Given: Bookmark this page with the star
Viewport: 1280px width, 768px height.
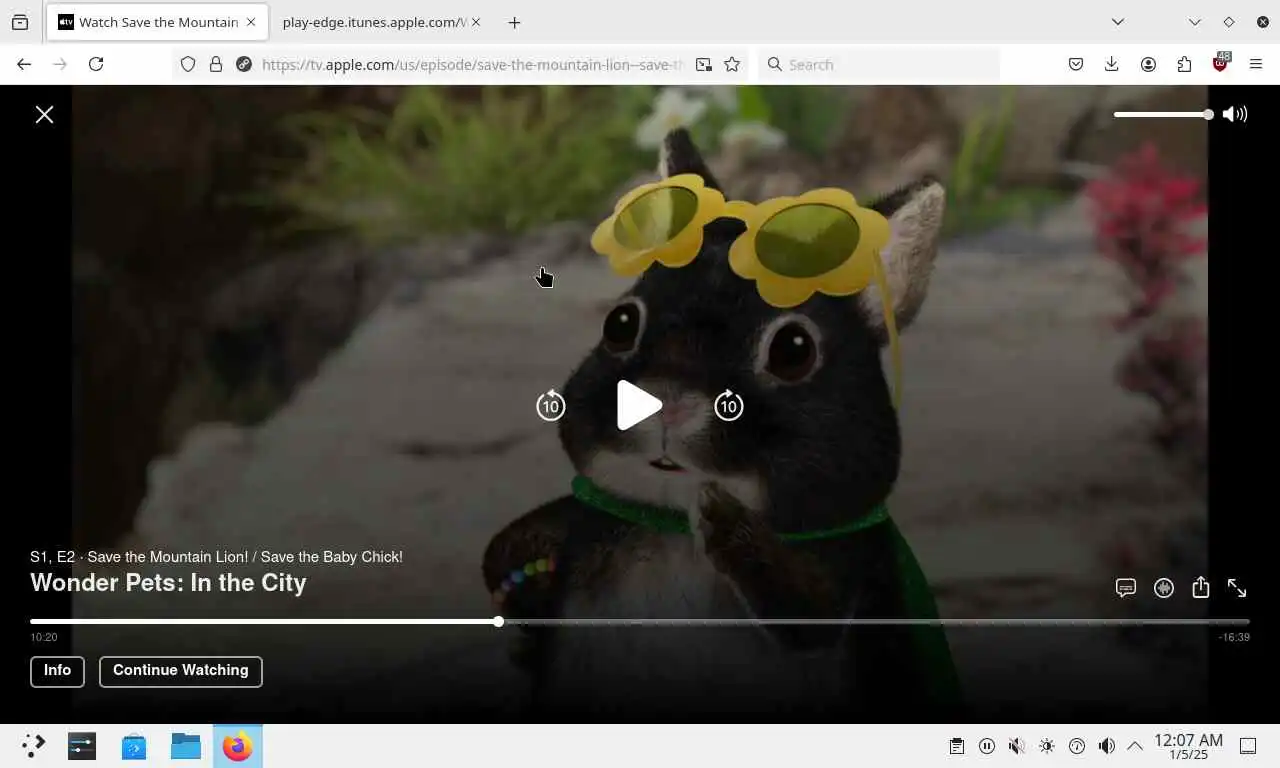Looking at the screenshot, I should tap(732, 64).
